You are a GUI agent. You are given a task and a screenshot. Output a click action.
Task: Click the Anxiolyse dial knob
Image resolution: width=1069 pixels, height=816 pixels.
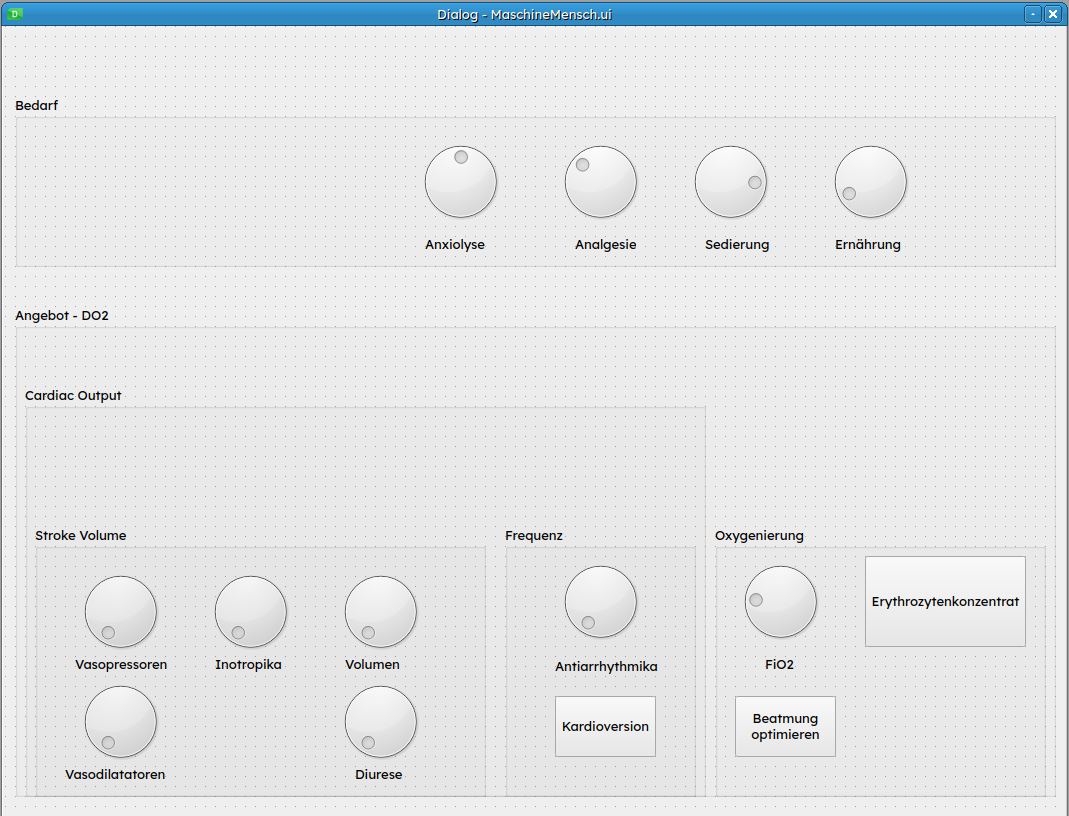[x=461, y=182]
